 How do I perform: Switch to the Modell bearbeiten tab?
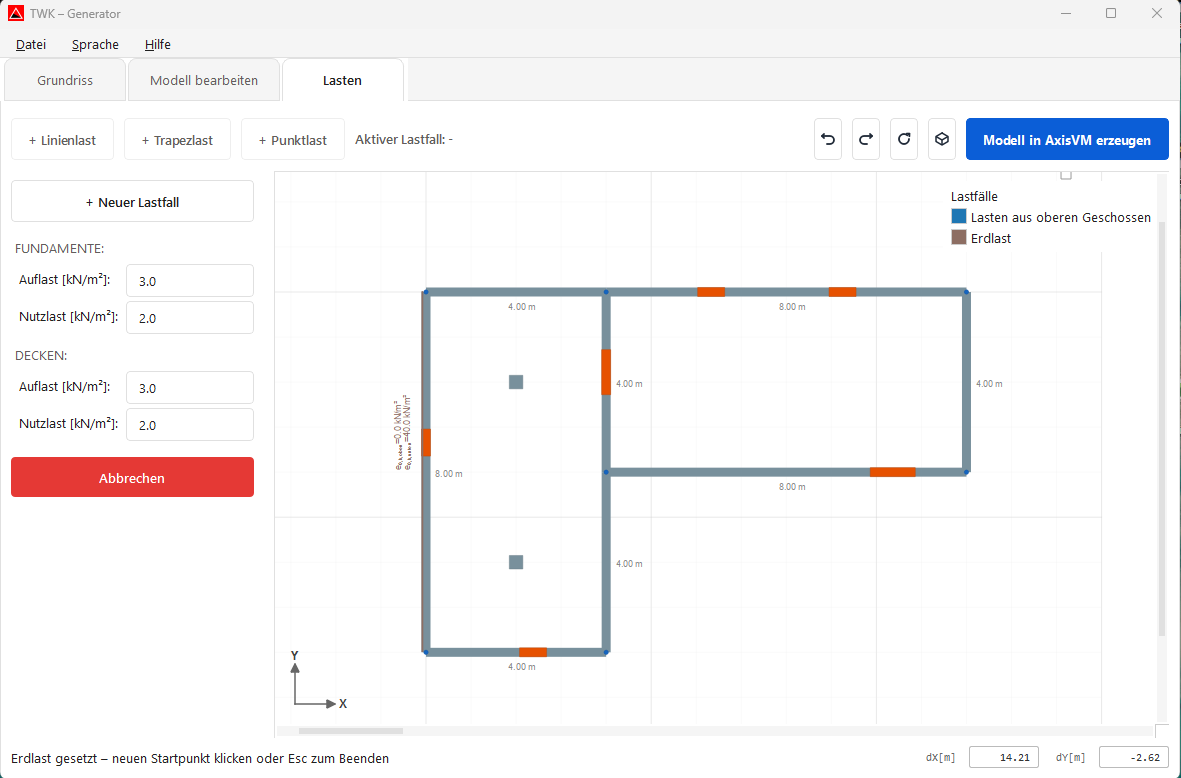pyautogui.click(x=204, y=80)
